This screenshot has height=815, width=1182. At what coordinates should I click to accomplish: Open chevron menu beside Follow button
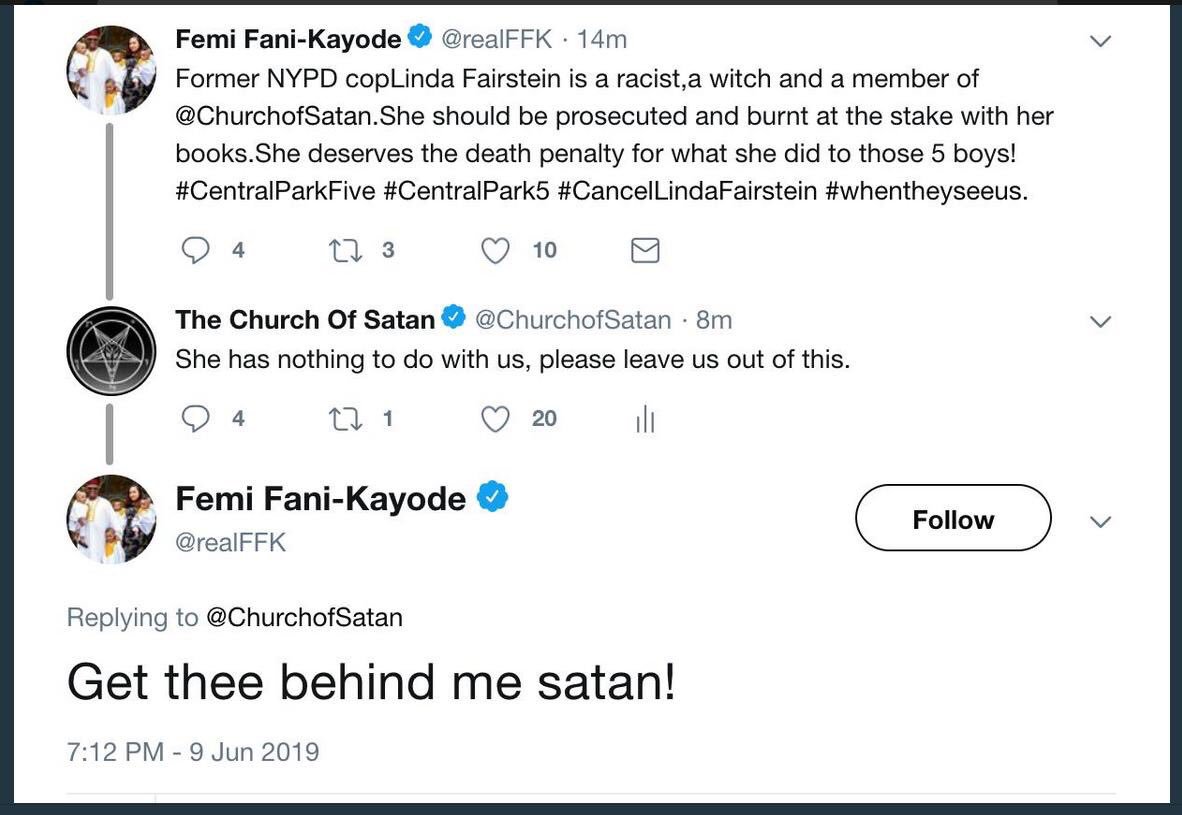coord(1100,522)
